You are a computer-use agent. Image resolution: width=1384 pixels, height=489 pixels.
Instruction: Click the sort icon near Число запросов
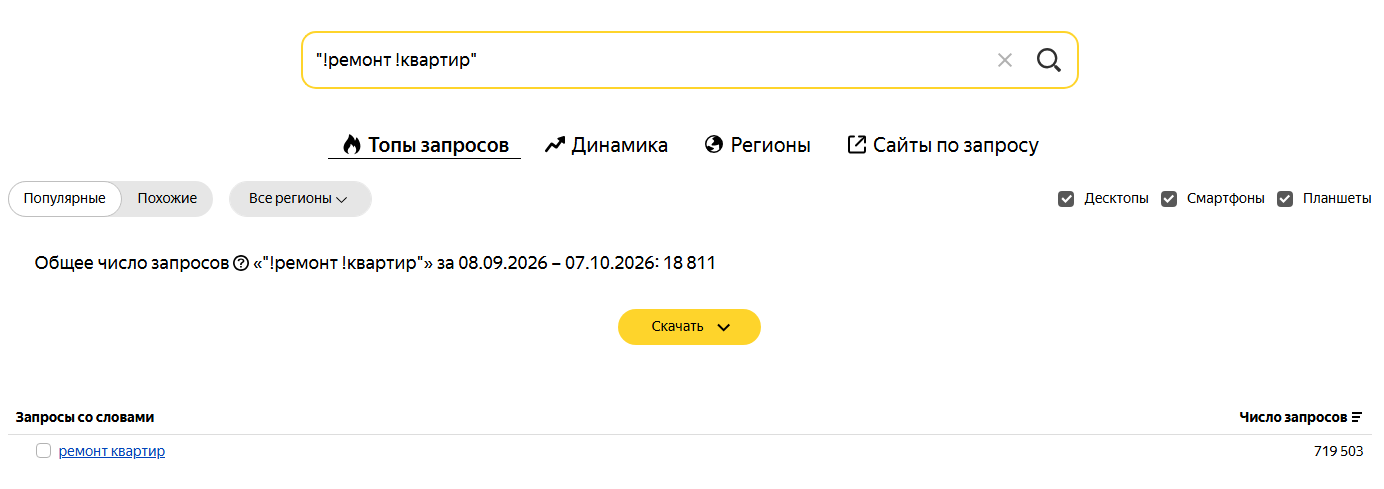[x=1357, y=417]
